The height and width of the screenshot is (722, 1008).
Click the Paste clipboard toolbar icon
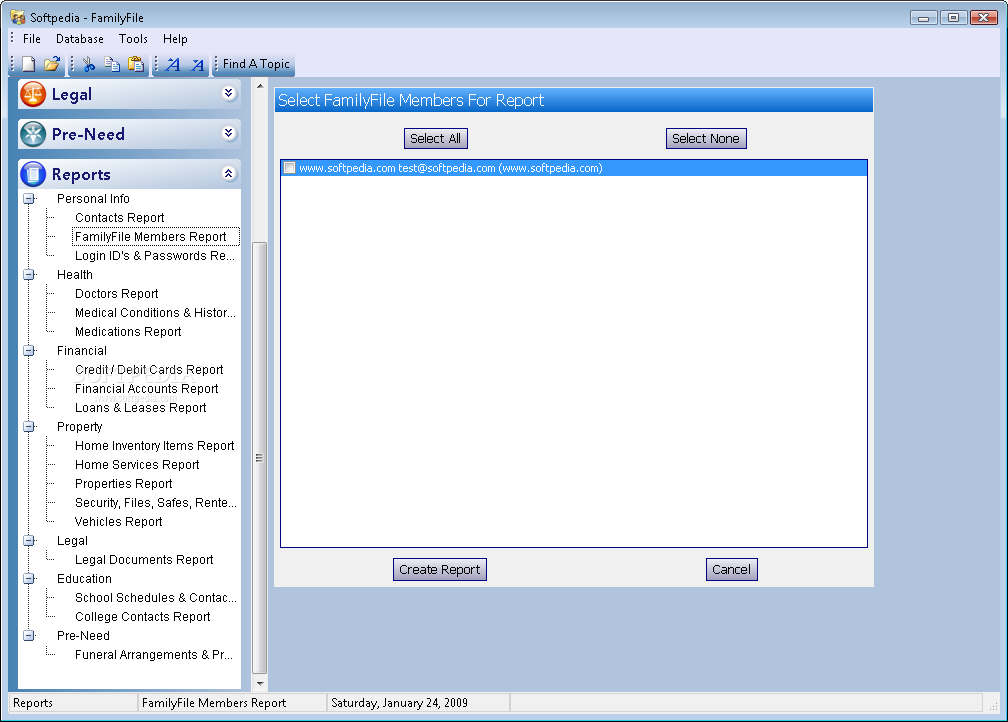(x=136, y=64)
